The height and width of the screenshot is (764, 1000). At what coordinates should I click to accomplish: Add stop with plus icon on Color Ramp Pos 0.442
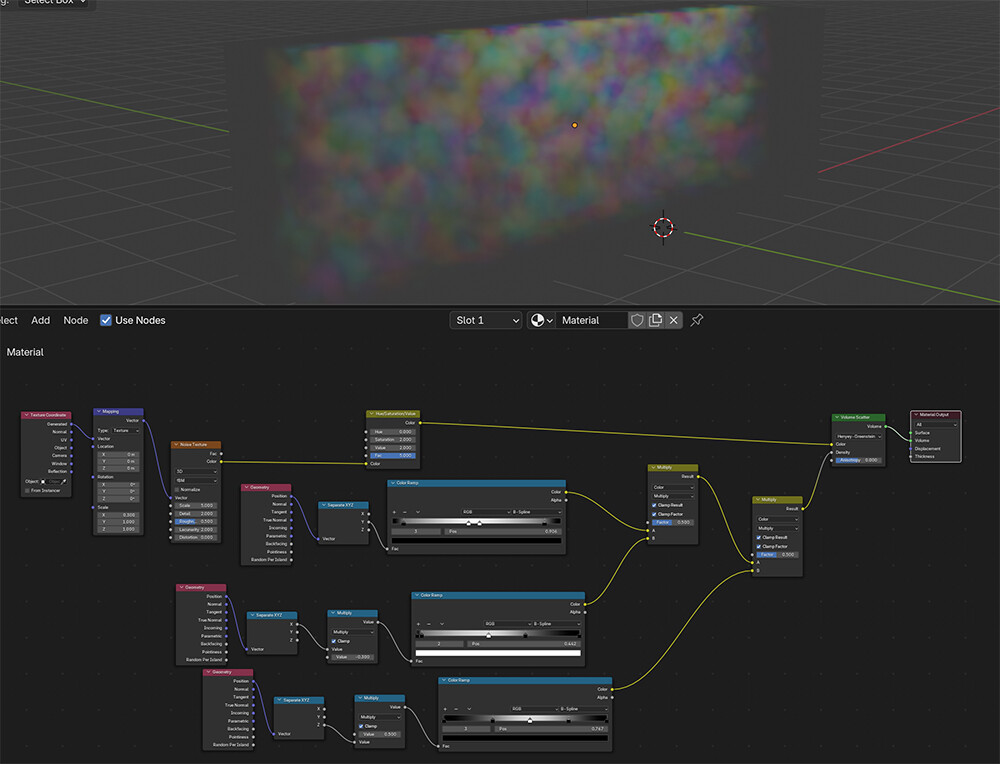[418, 624]
